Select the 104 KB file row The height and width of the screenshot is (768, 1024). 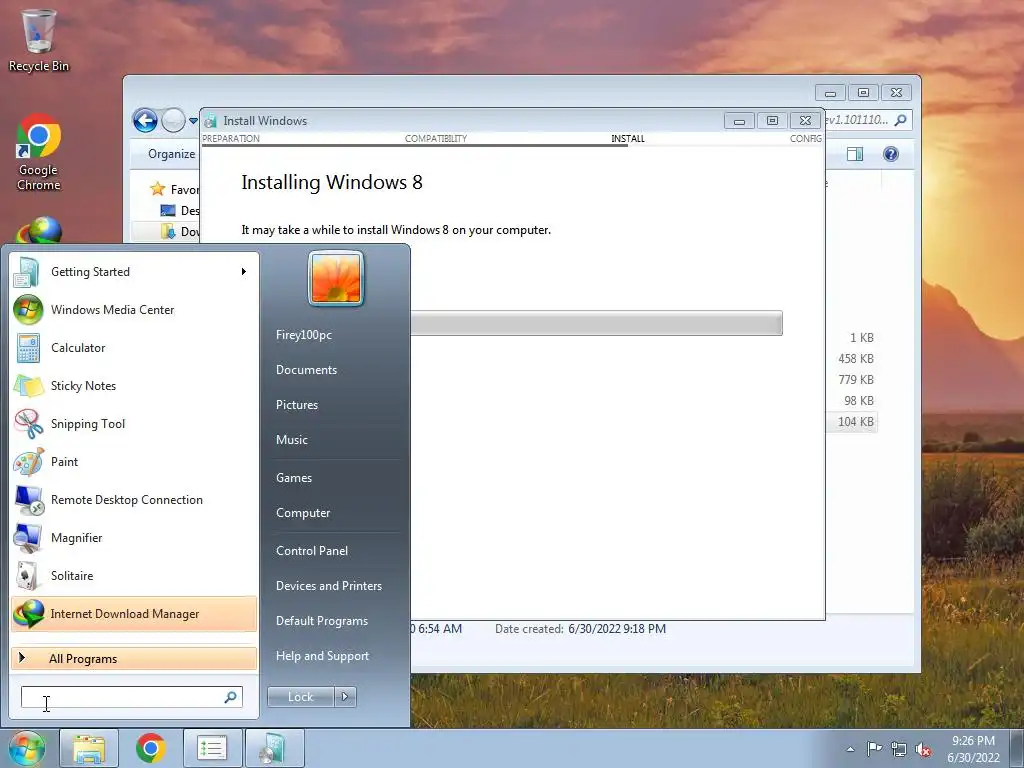coord(852,422)
